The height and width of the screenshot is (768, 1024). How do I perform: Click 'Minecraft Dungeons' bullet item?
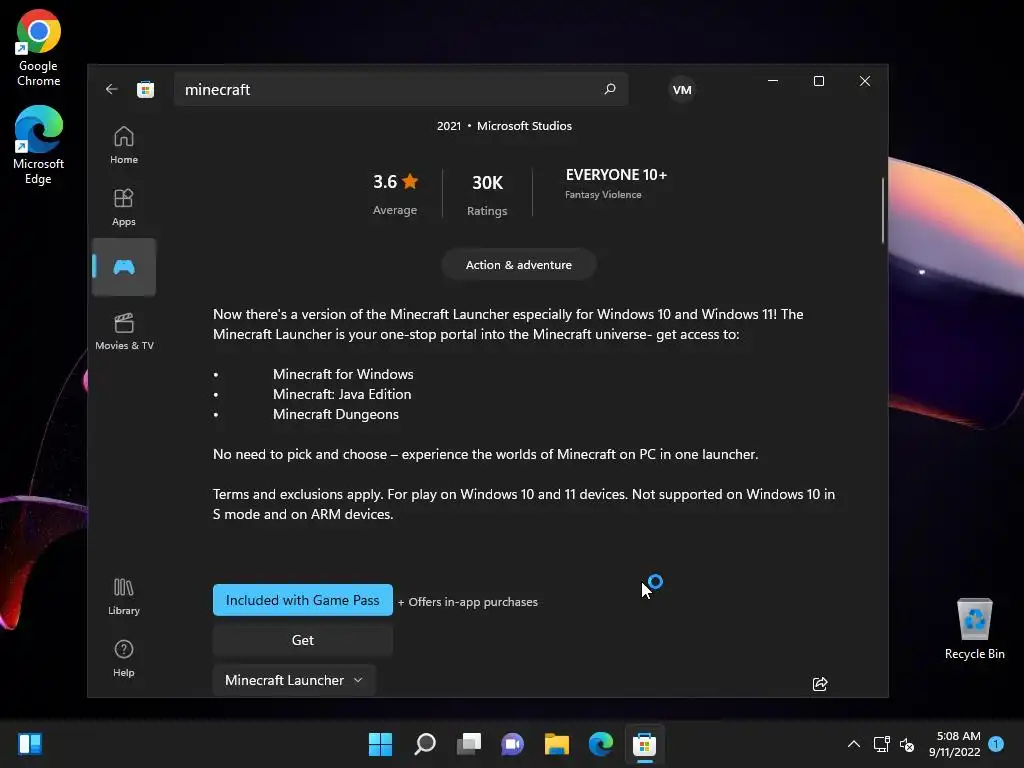(336, 415)
